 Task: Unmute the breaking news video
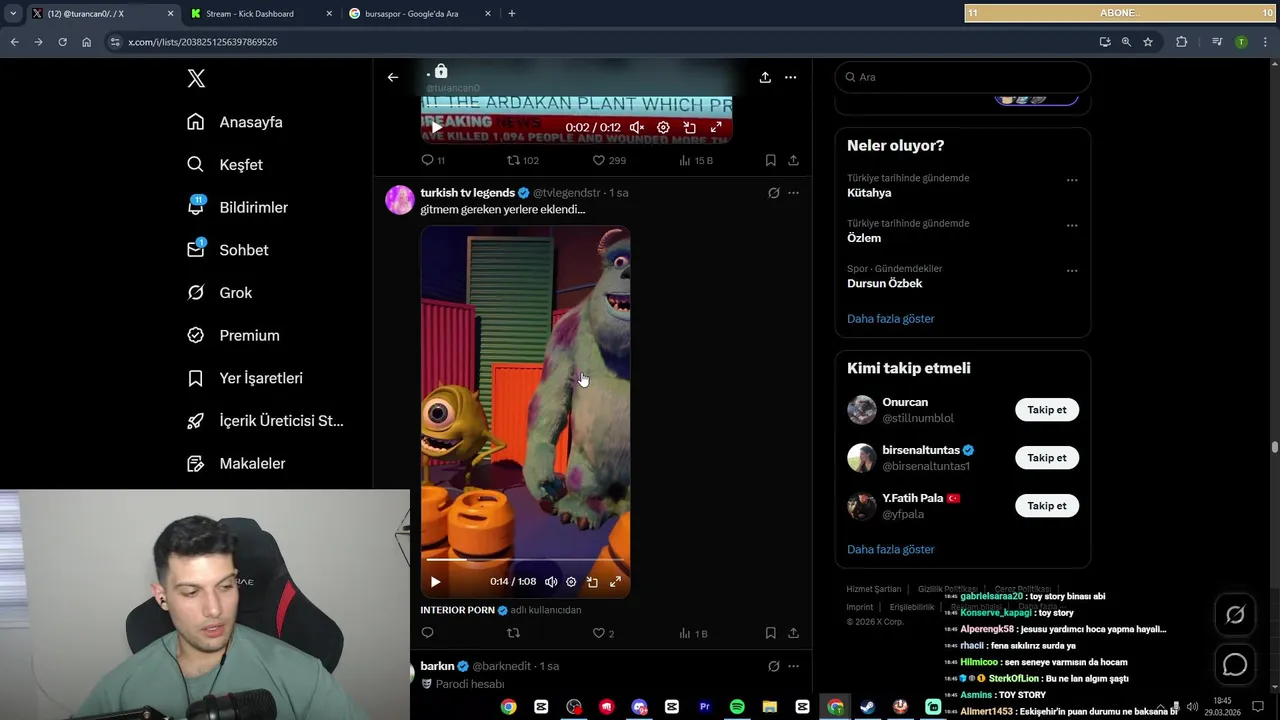click(x=637, y=127)
